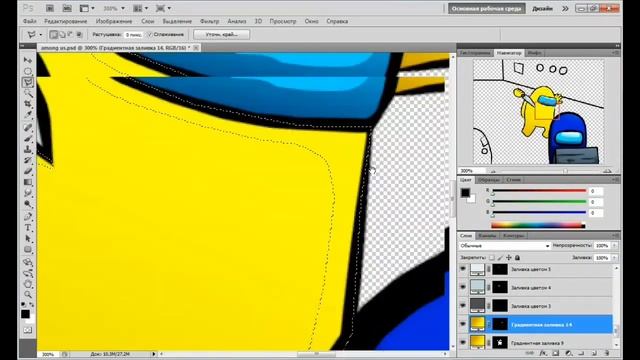Hide the Градиентная заливка 14 layer
This screenshot has height=360, width=640.
pos(463,324)
